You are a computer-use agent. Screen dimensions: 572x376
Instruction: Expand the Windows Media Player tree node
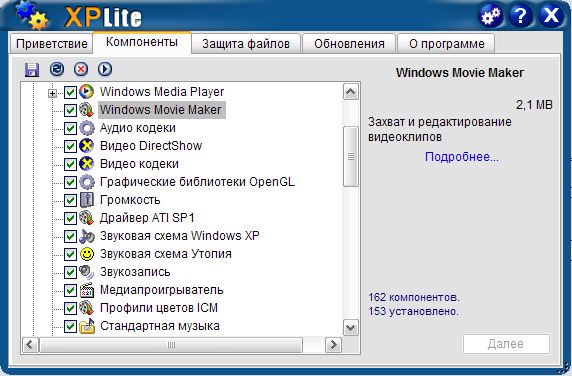[52, 94]
